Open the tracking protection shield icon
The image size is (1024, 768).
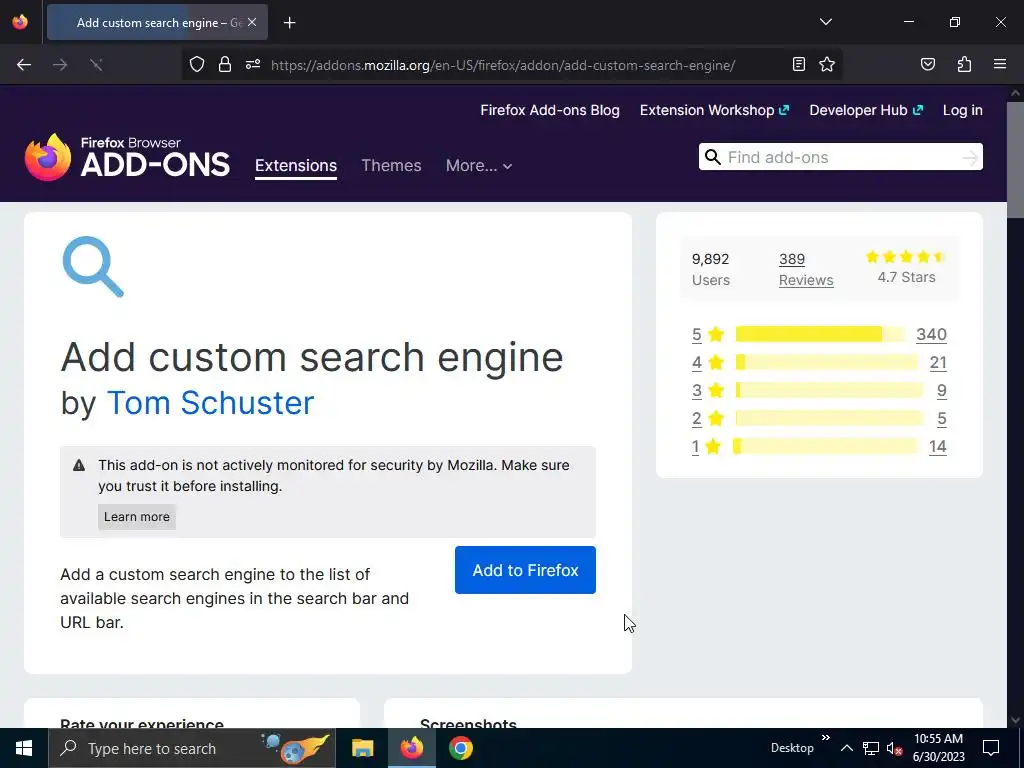tap(197, 64)
